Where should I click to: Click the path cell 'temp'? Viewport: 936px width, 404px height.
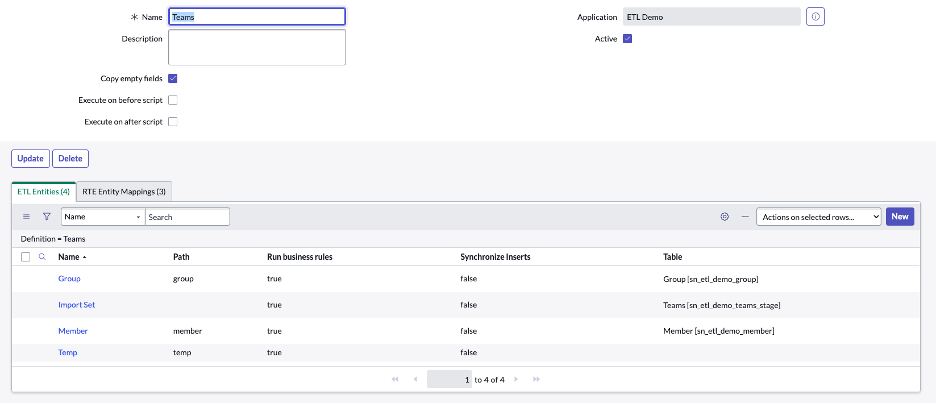coord(182,353)
